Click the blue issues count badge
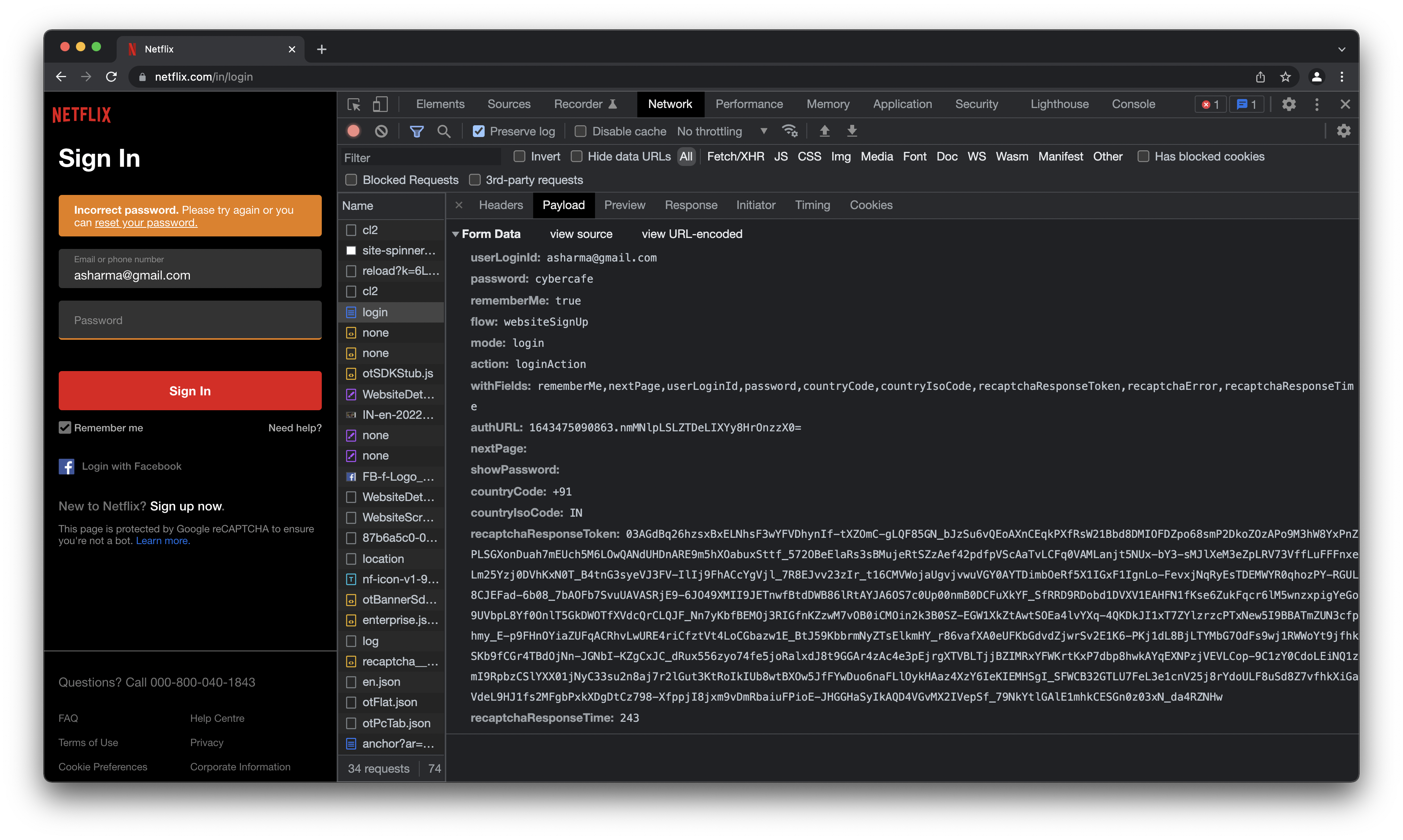The height and width of the screenshot is (840, 1403). 1247,104
